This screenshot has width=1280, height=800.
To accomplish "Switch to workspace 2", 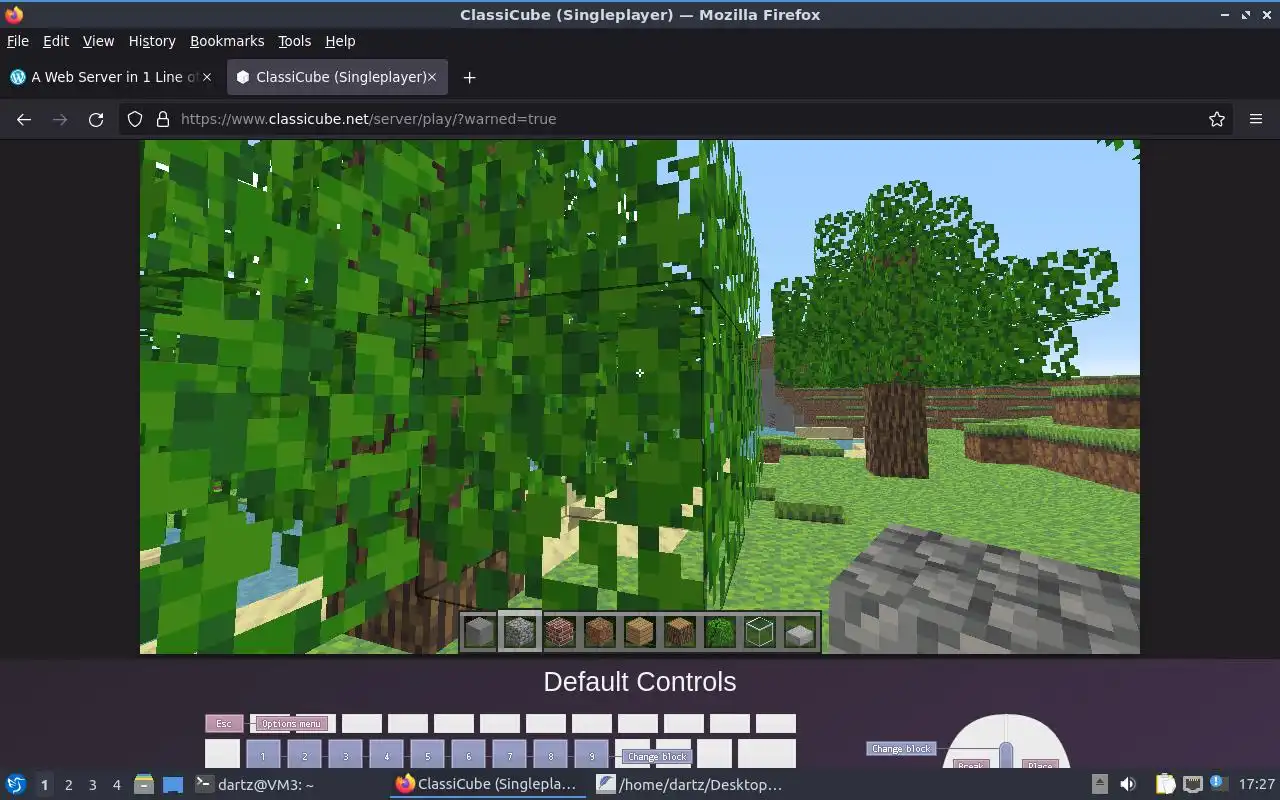I will click(x=68, y=785).
